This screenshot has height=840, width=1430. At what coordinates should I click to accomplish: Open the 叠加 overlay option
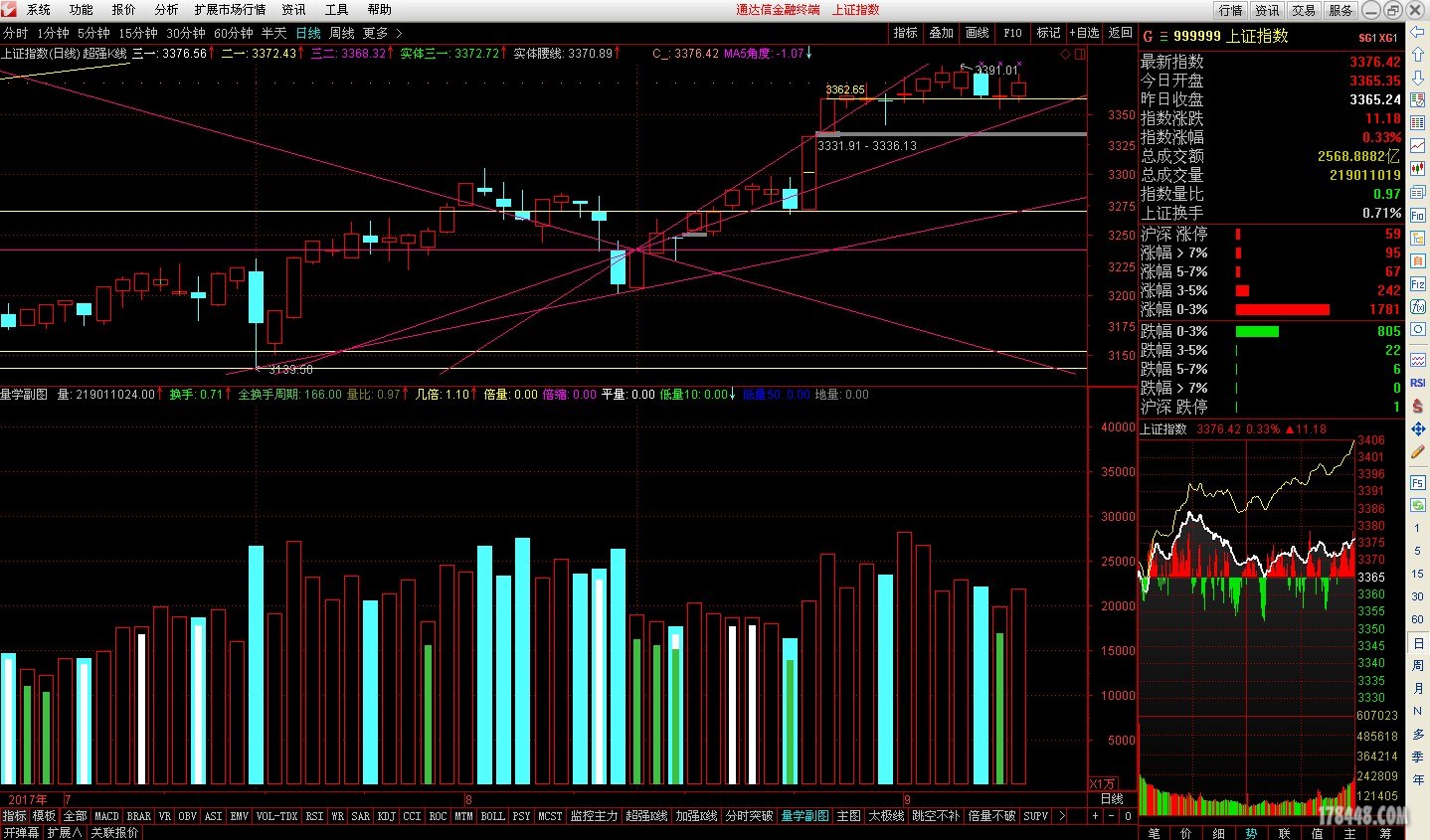[941, 33]
